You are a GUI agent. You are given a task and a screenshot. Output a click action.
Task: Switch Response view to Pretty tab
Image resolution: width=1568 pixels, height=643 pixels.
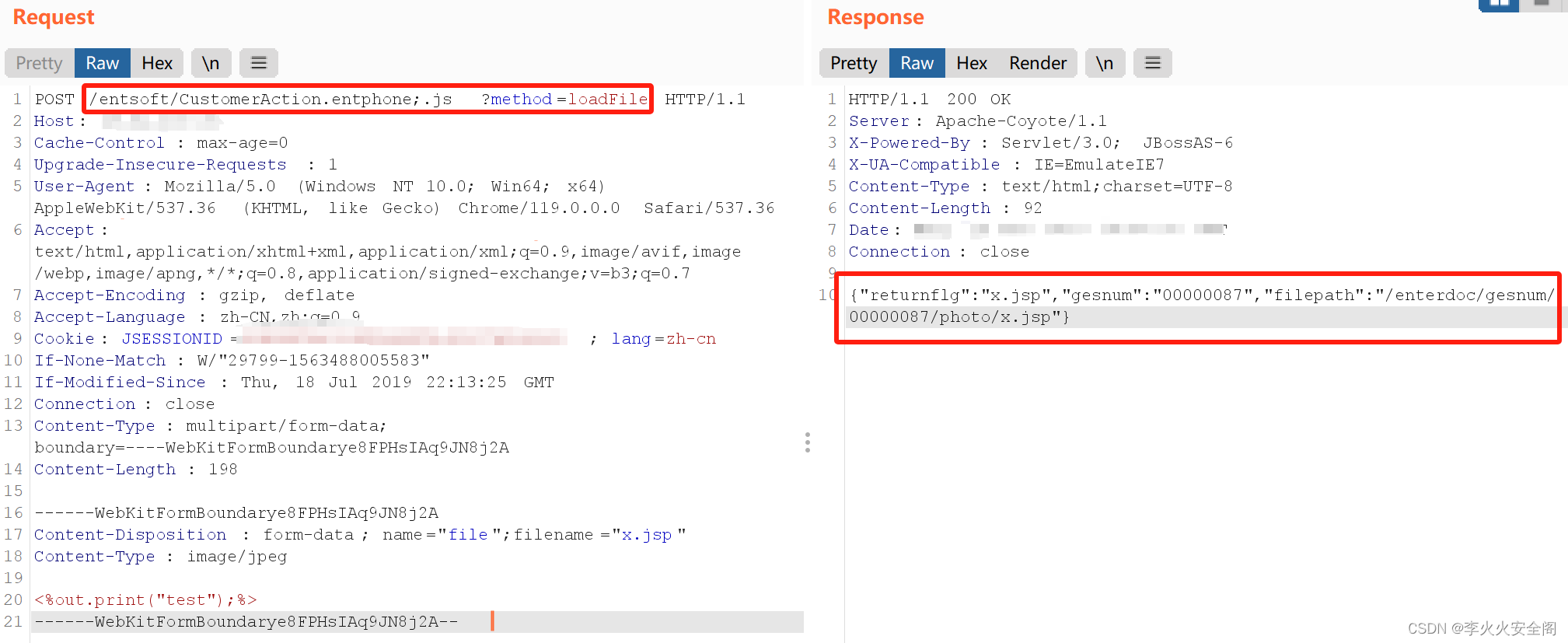pyautogui.click(x=854, y=63)
